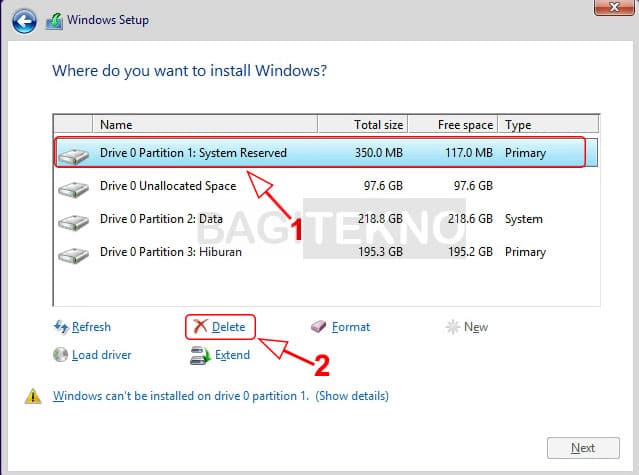Click the Windows Setup title icon

[54, 21]
